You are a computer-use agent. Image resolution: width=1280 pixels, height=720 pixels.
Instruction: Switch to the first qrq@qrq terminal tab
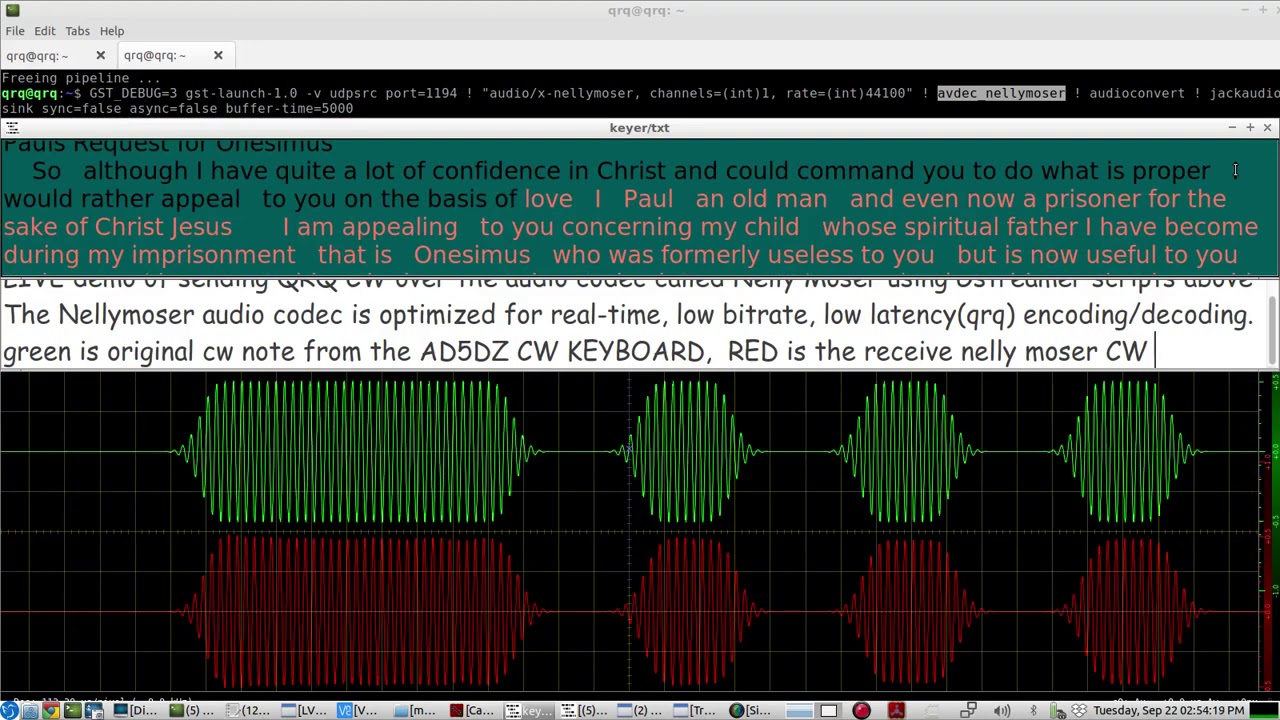[x=38, y=56]
